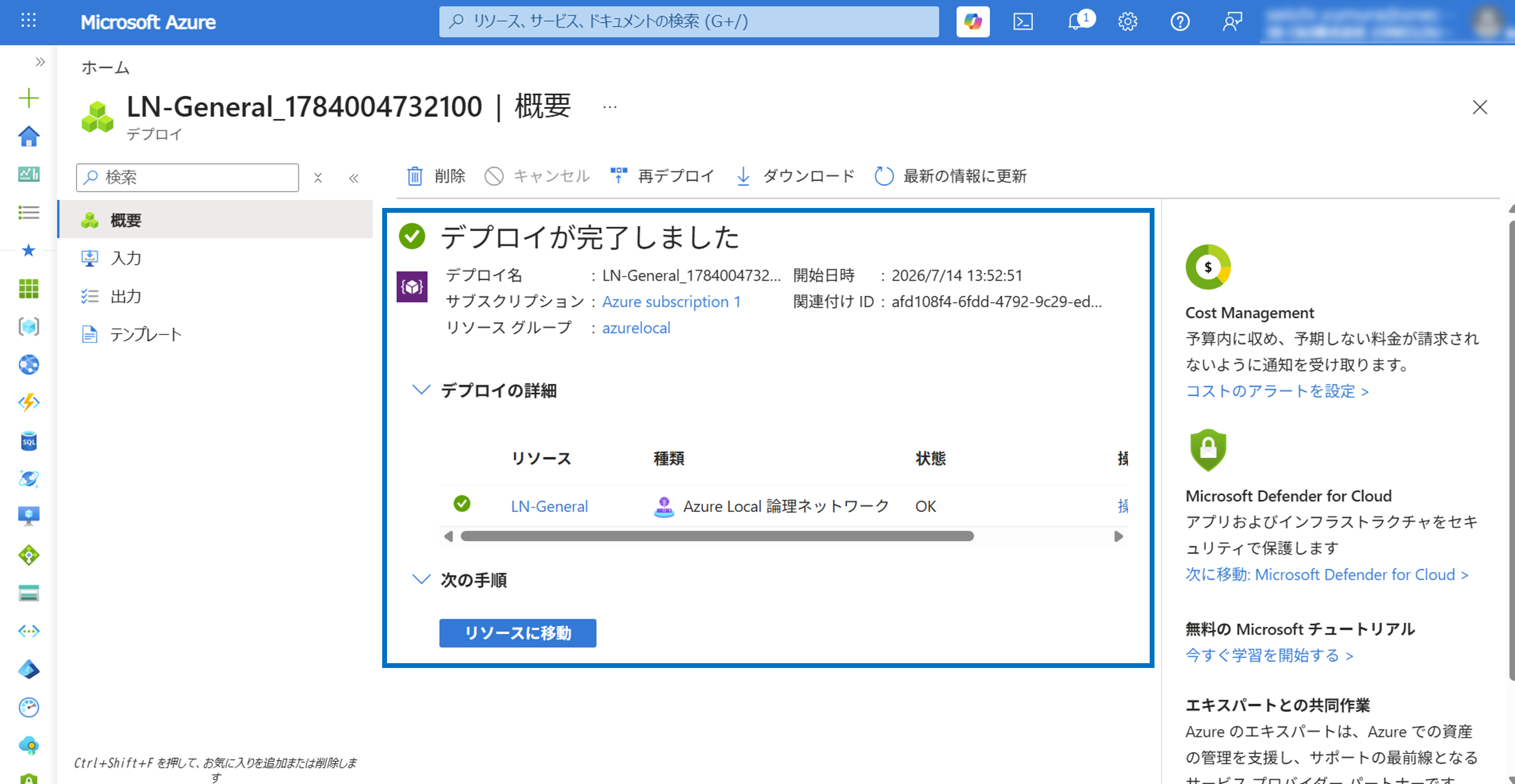Click the green plus create resource icon
The image size is (1515, 784).
pyautogui.click(x=28, y=98)
